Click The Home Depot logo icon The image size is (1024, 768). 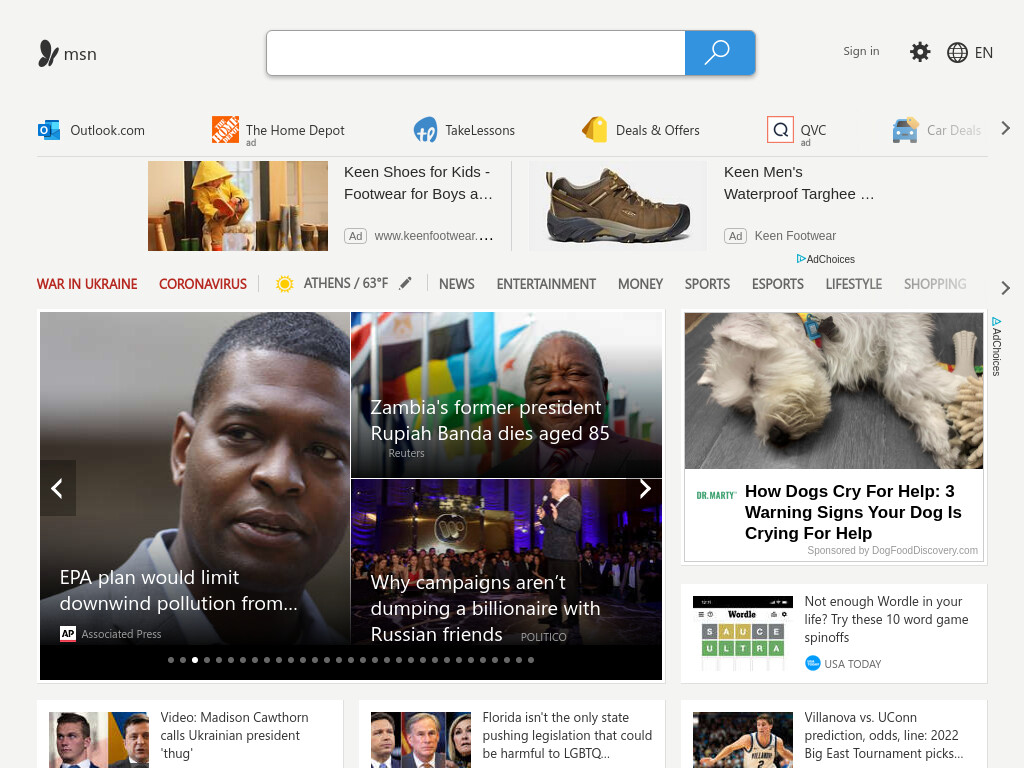point(225,129)
